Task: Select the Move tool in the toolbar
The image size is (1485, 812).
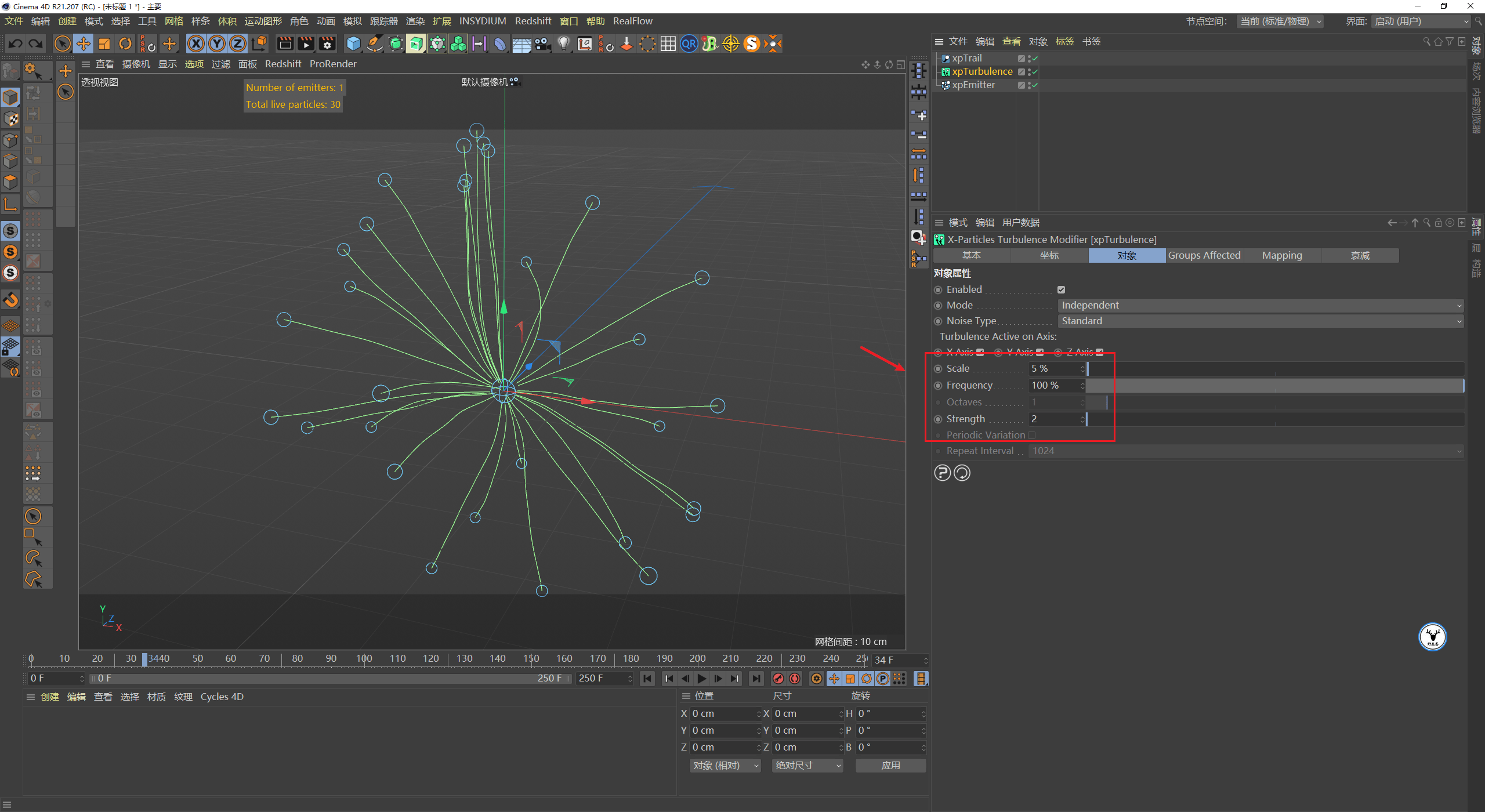Action: [84, 43]
